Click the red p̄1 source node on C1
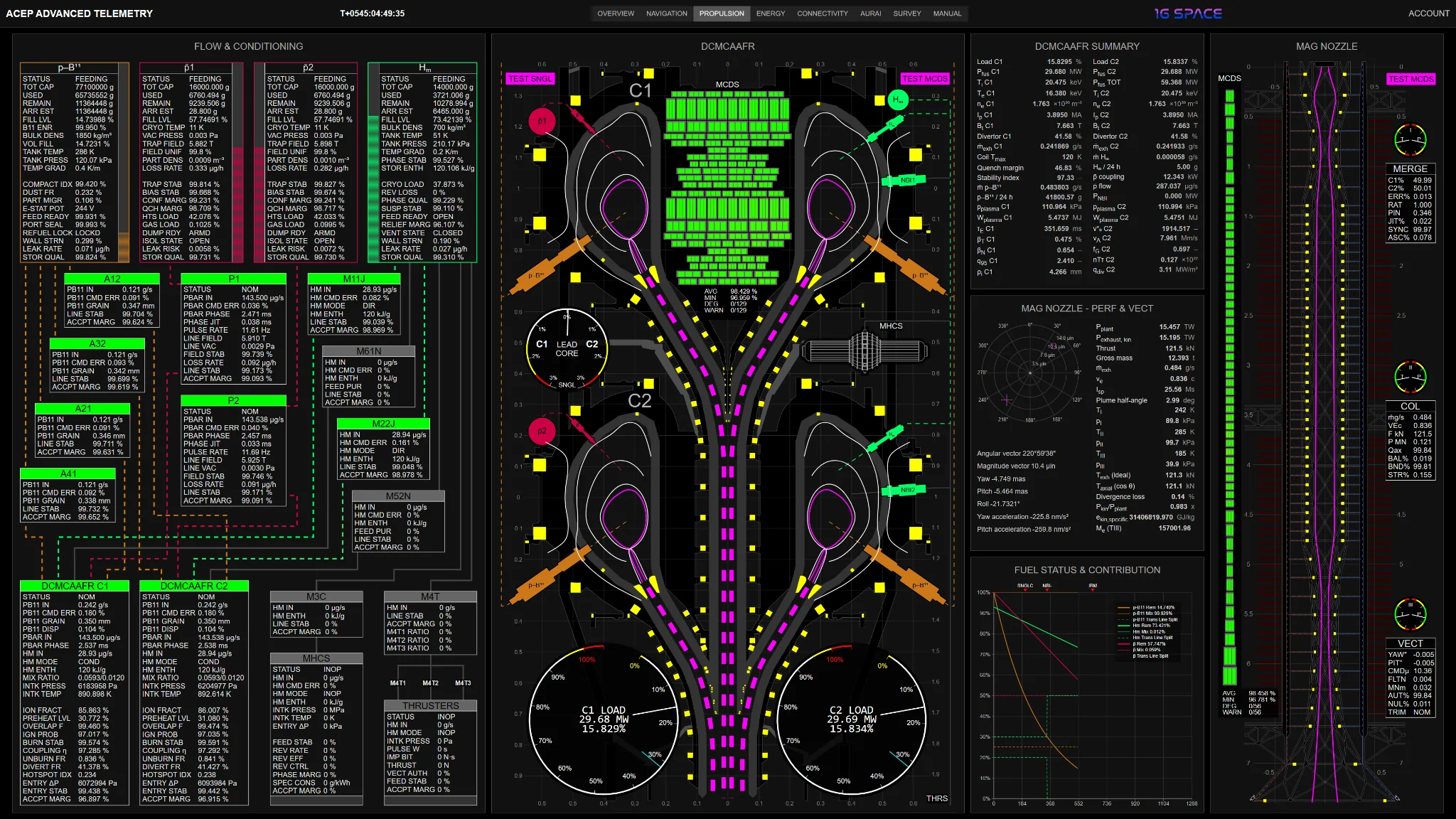The width and height of the screenshot is (1456, 819). 542,122
